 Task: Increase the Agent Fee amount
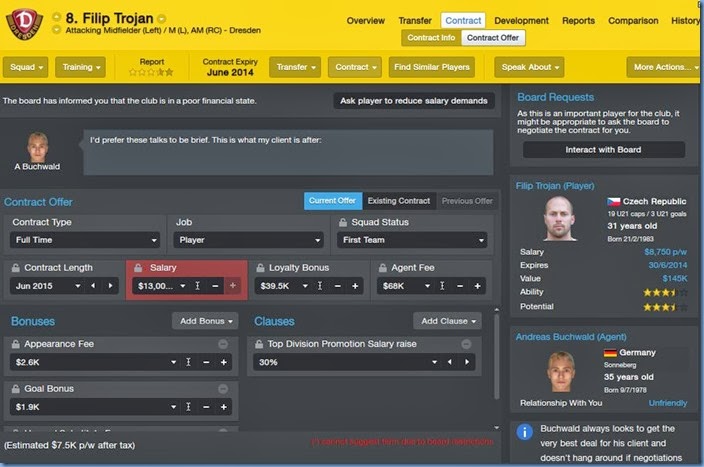[478, 286]
